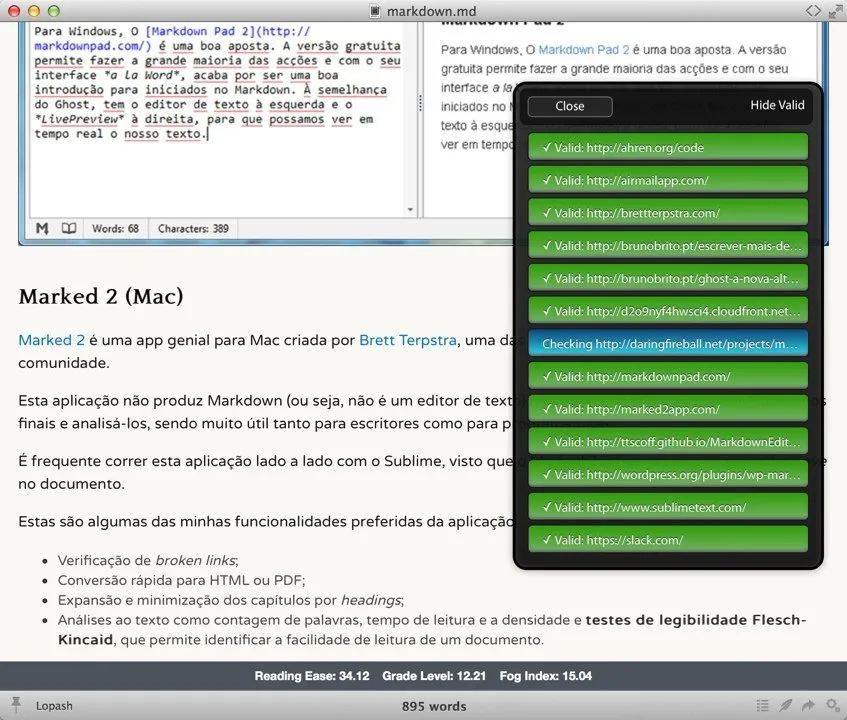Click the d2o9nyf4hwsci4.cloudfront.net entry
The image size is (847, 720).
[668, 311]
